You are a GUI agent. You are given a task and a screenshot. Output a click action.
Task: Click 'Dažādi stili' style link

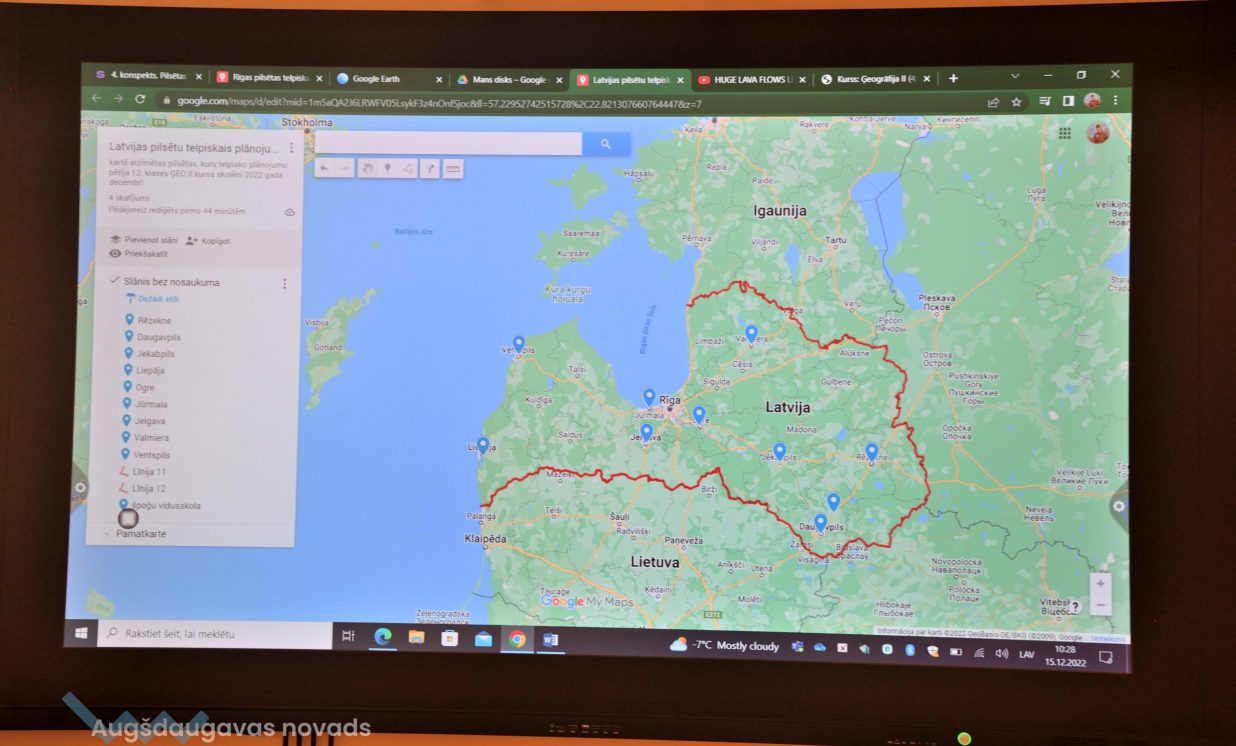click(158, 299)
